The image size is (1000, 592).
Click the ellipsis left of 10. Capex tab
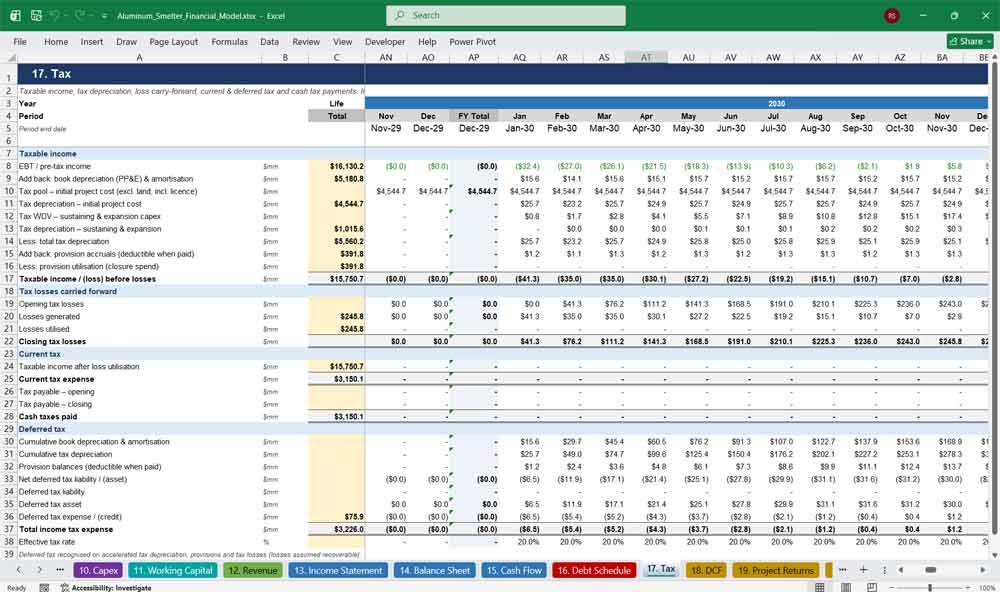tap(60, 570)
